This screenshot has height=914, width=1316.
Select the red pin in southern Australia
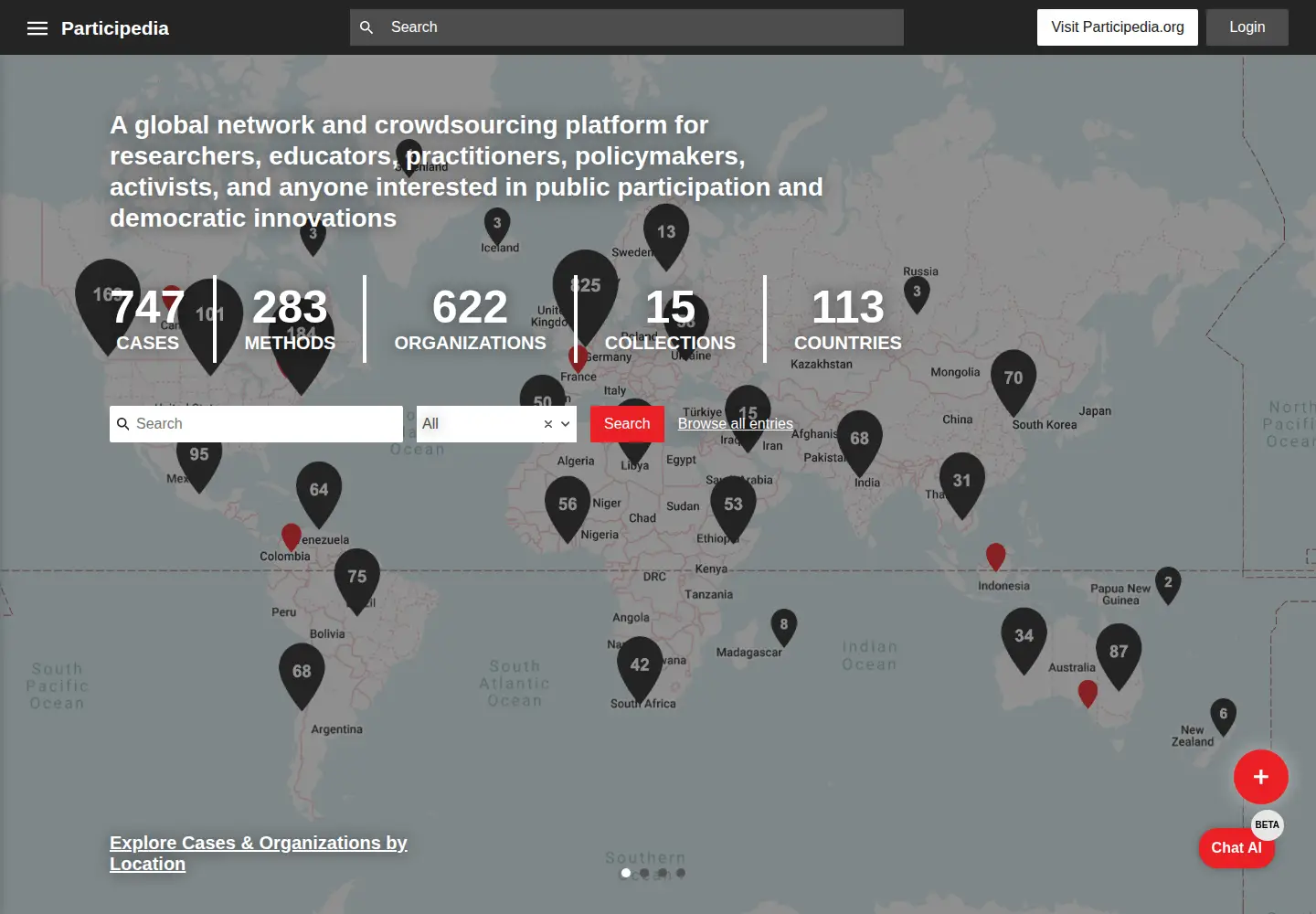click(1088, 693)
